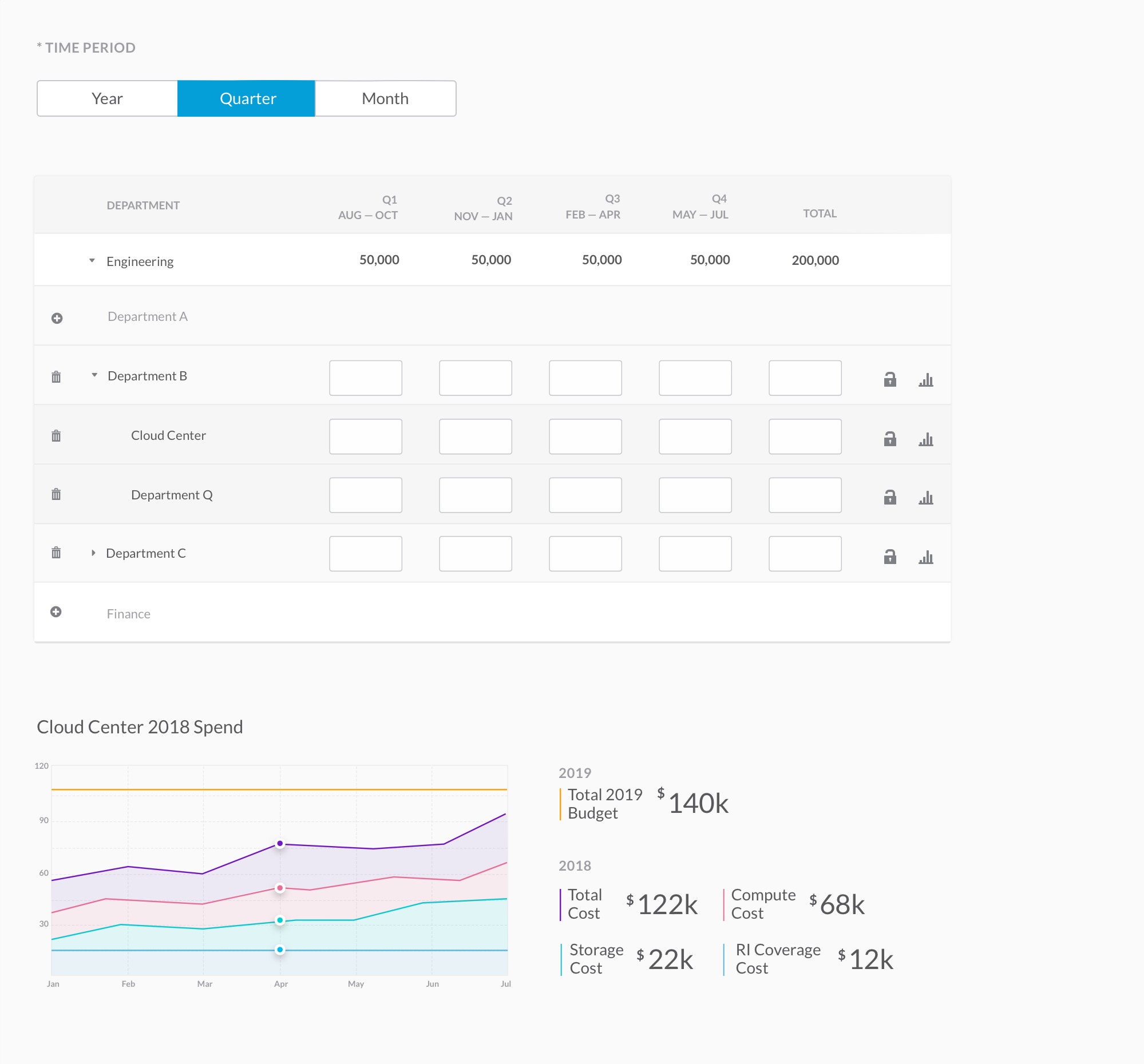The width and height of the screenshot is (1144, 1064).
Task: Click trash icon for Cloud Center
Action: point(56,435)
